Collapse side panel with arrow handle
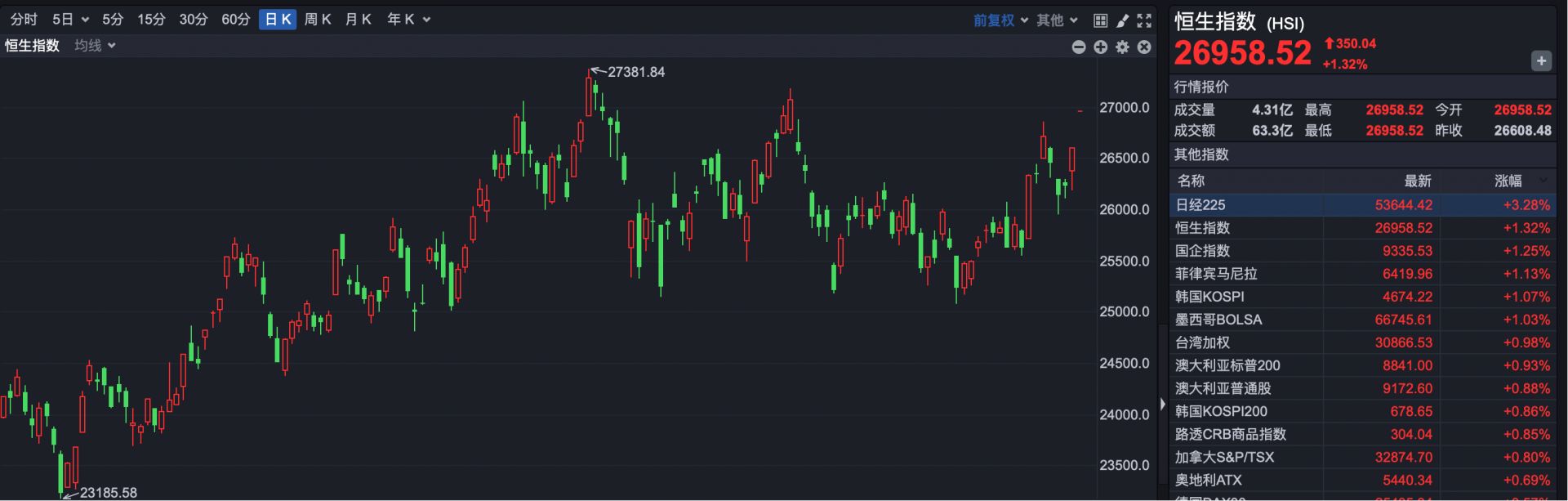1568x501 pixels. point(1162,404)
